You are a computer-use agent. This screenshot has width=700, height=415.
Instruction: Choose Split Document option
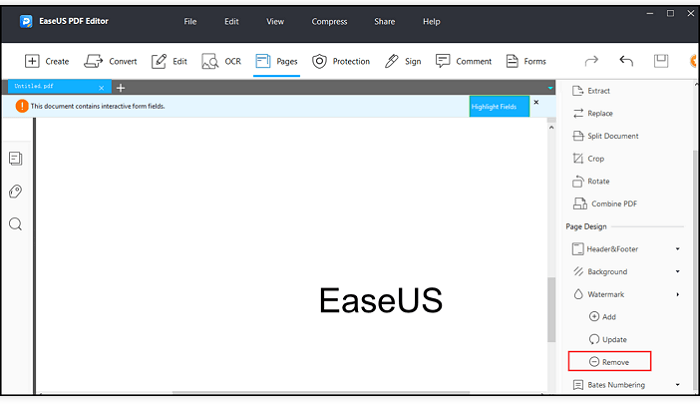click(x=605, y=136)
